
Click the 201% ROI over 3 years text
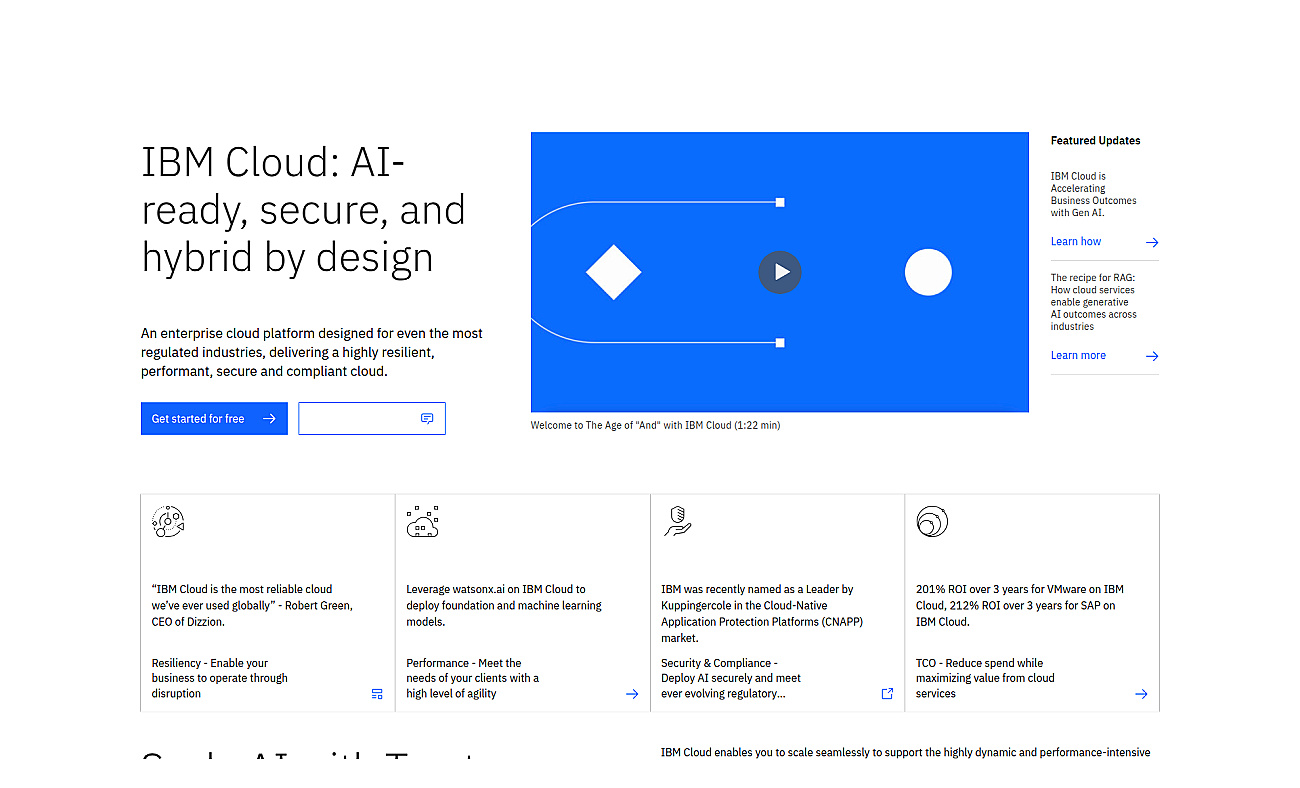point(1020,605)
